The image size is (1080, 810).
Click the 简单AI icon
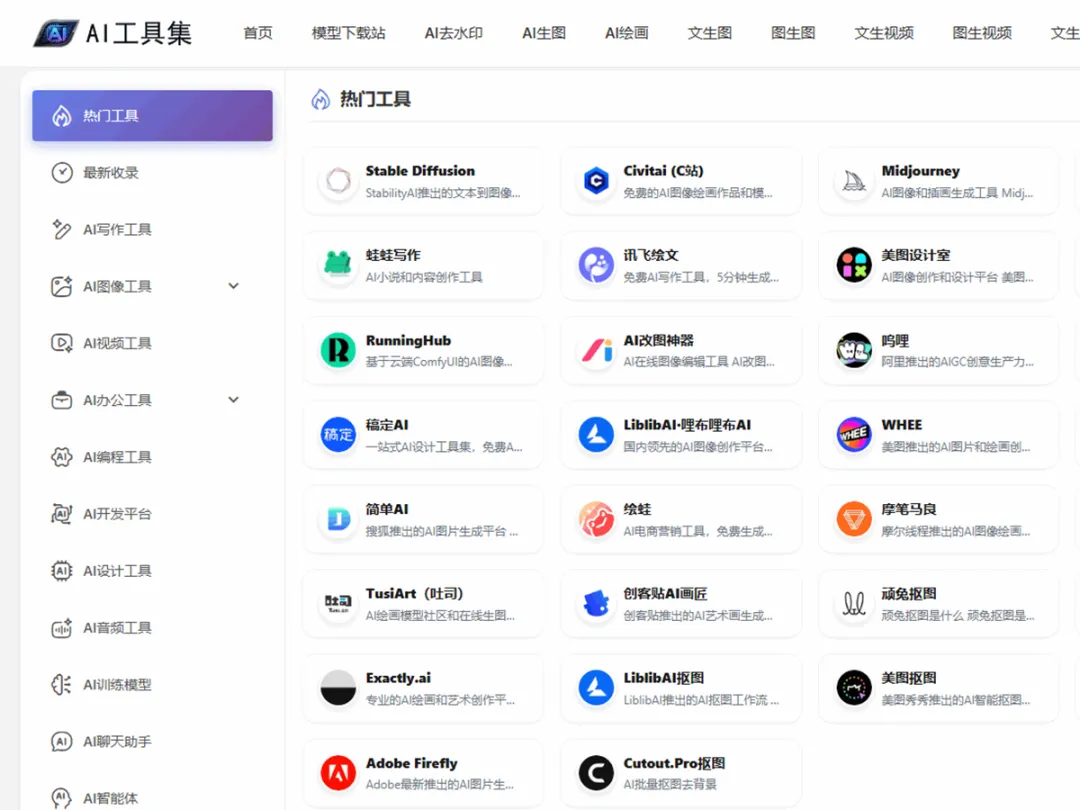(338, 519)
